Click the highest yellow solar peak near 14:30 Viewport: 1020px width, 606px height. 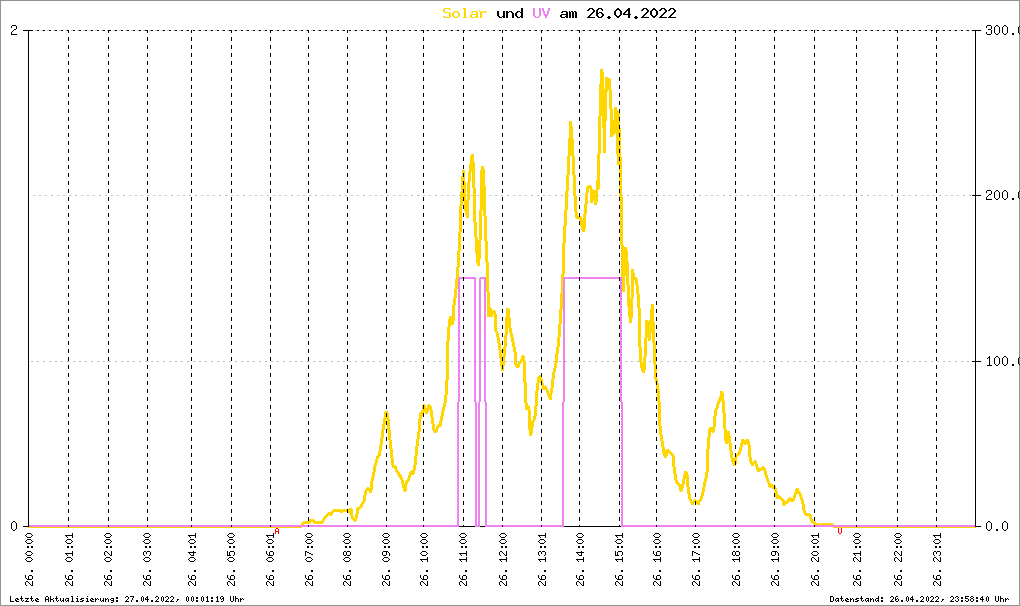pos(602,71)
